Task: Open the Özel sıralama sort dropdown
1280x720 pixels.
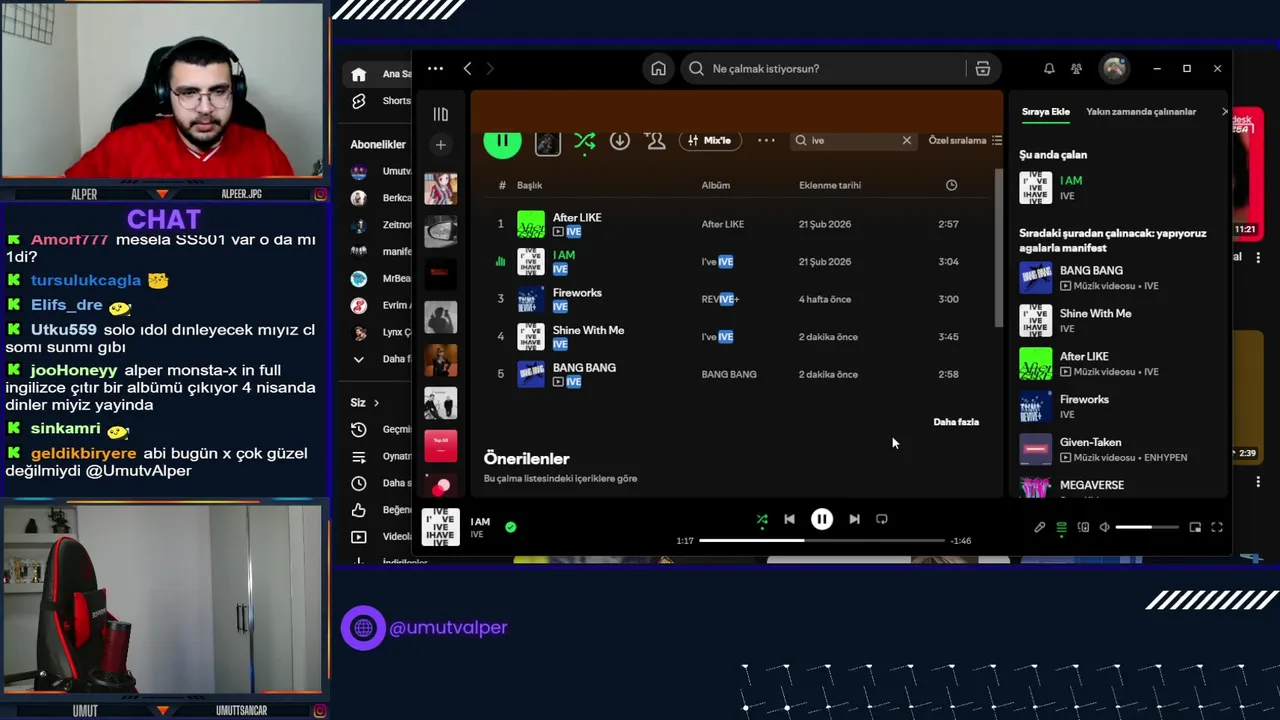Action: pos(965,141)
